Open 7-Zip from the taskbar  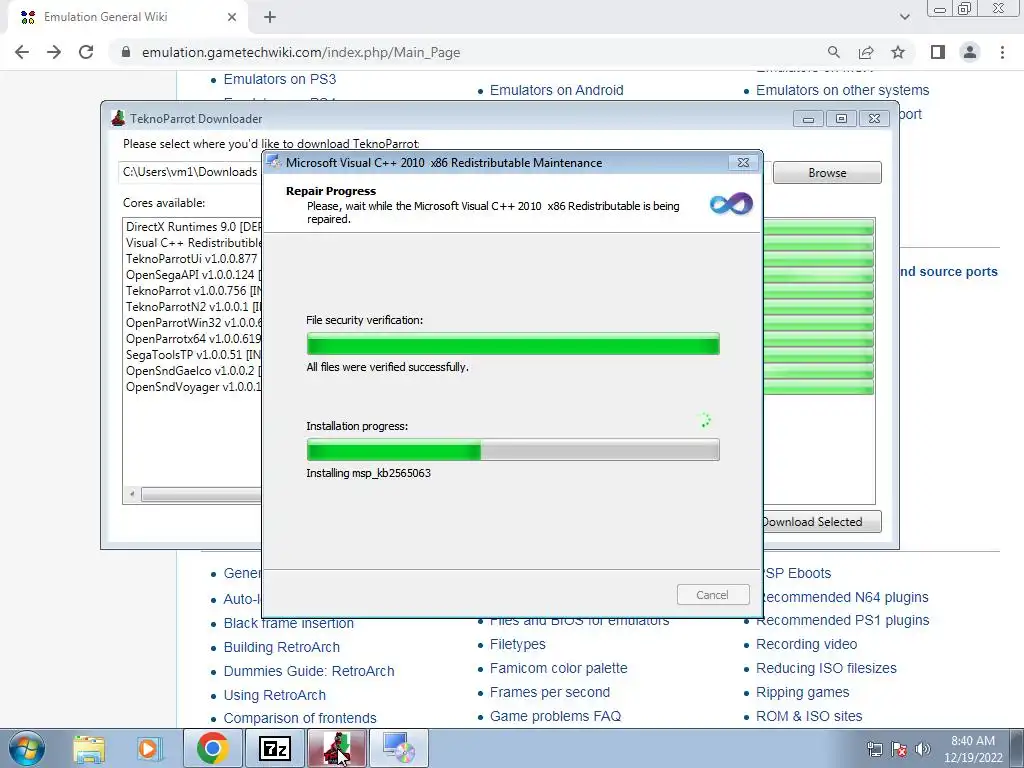coord(274,748)
